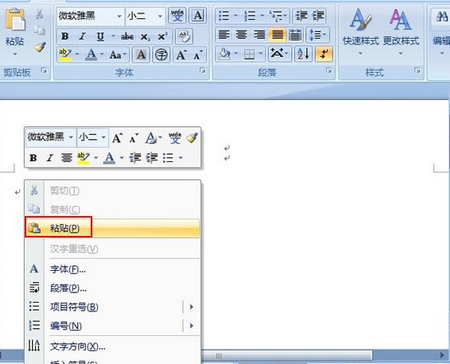
Task: Open 快速样式 Quick Styles gallery
Action: [361, 32]
